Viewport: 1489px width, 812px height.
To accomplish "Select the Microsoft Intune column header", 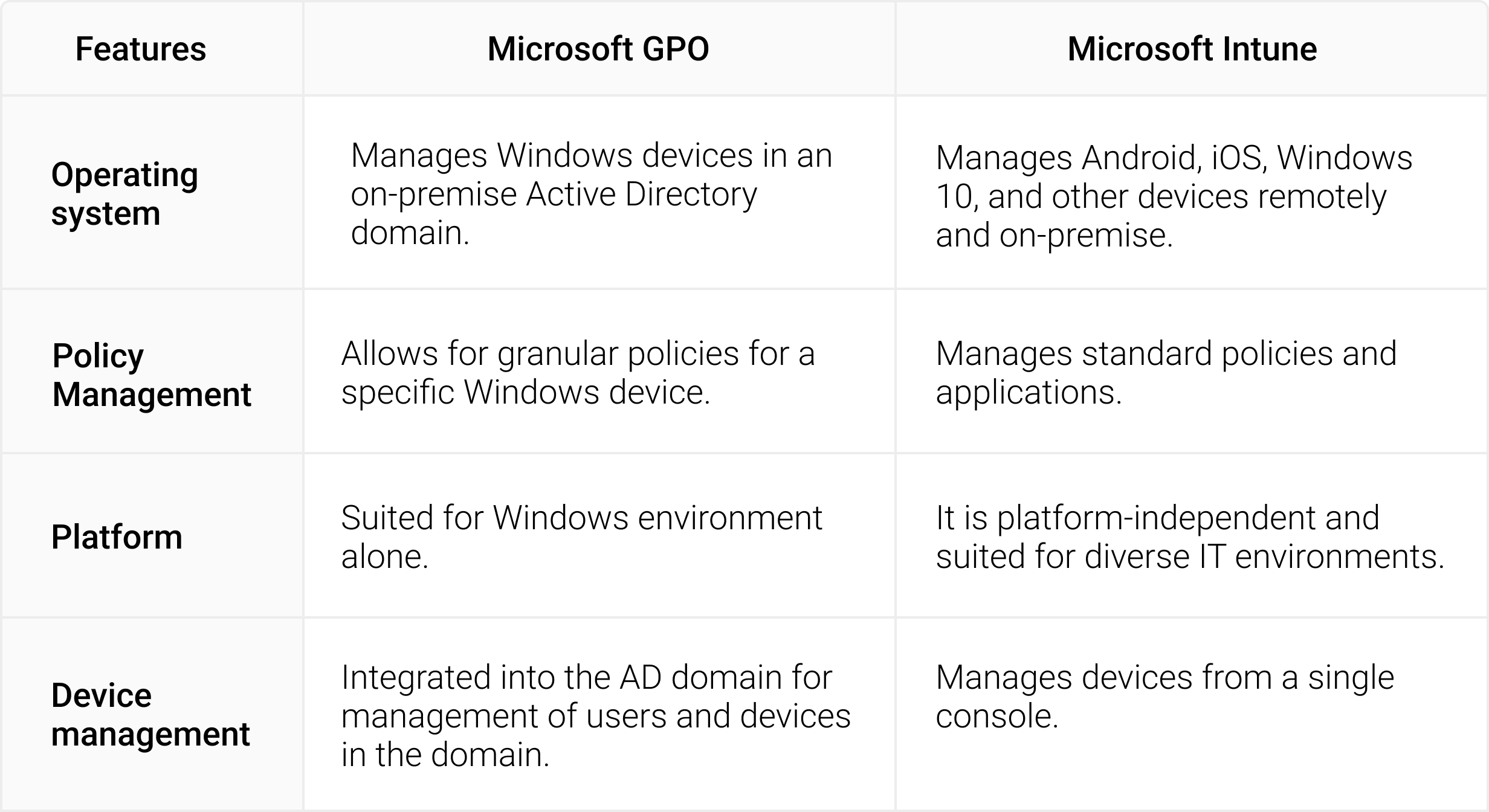I will 1192,49.
